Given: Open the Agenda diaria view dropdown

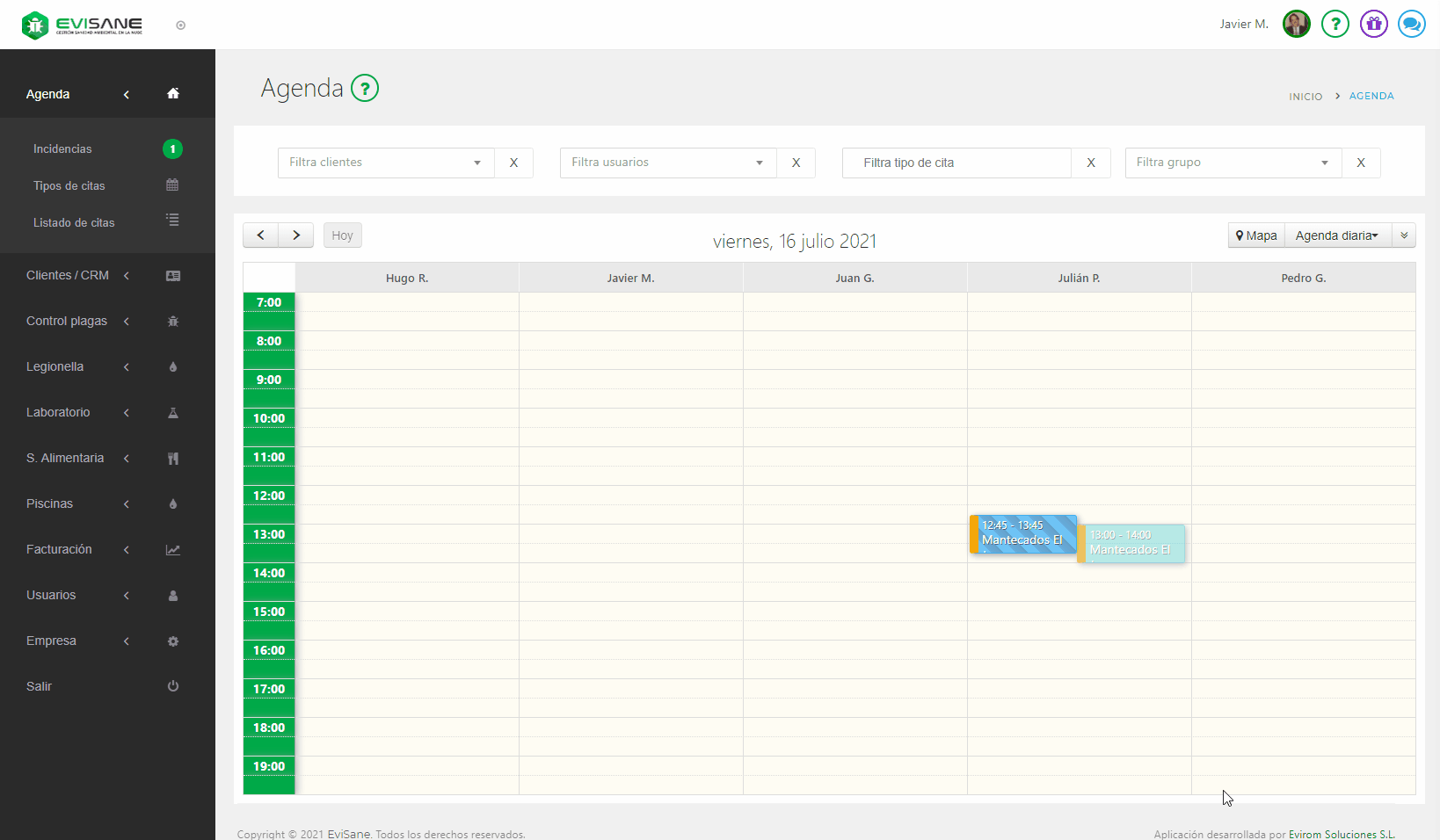Looking at the screenshot, I should click(x=1336, y=235).
